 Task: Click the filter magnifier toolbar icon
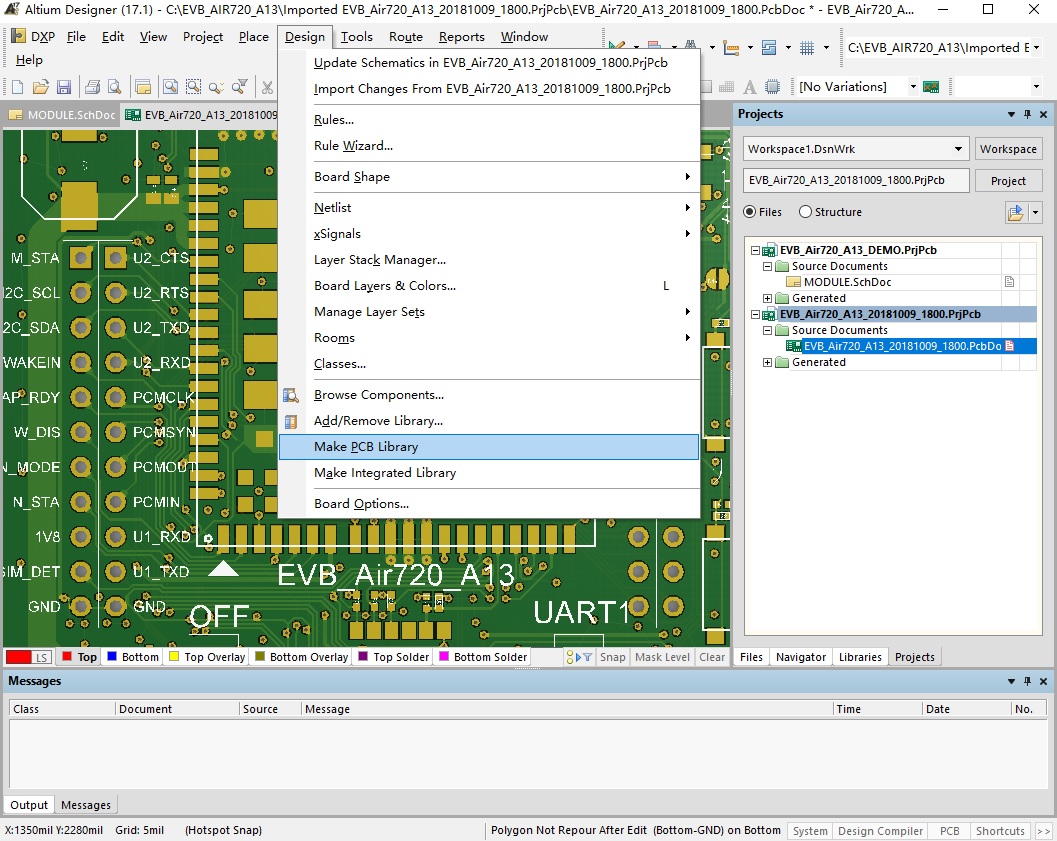(239, 87)
